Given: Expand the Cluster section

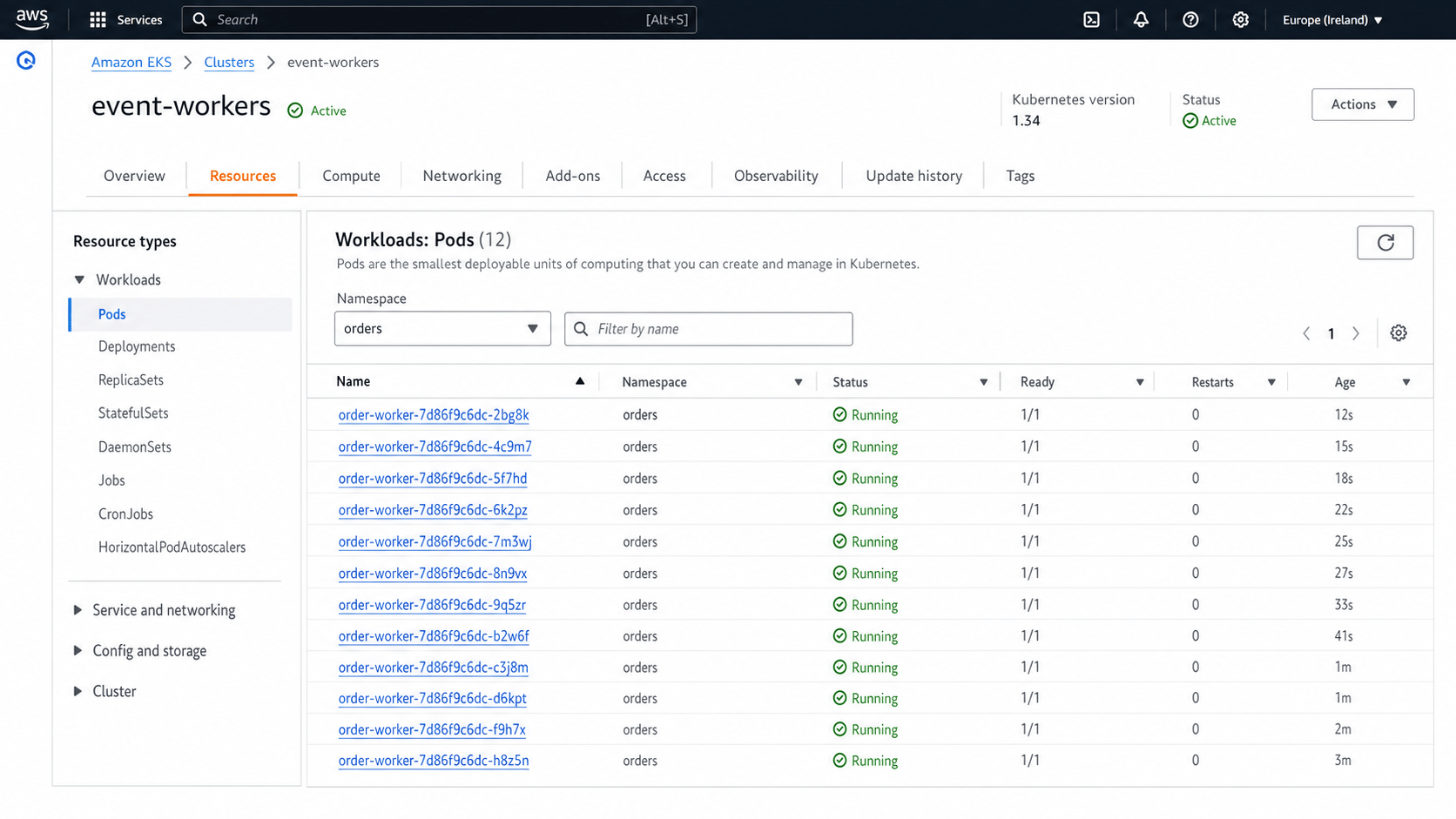Looking at the screenshot, I should coord(78,691).
